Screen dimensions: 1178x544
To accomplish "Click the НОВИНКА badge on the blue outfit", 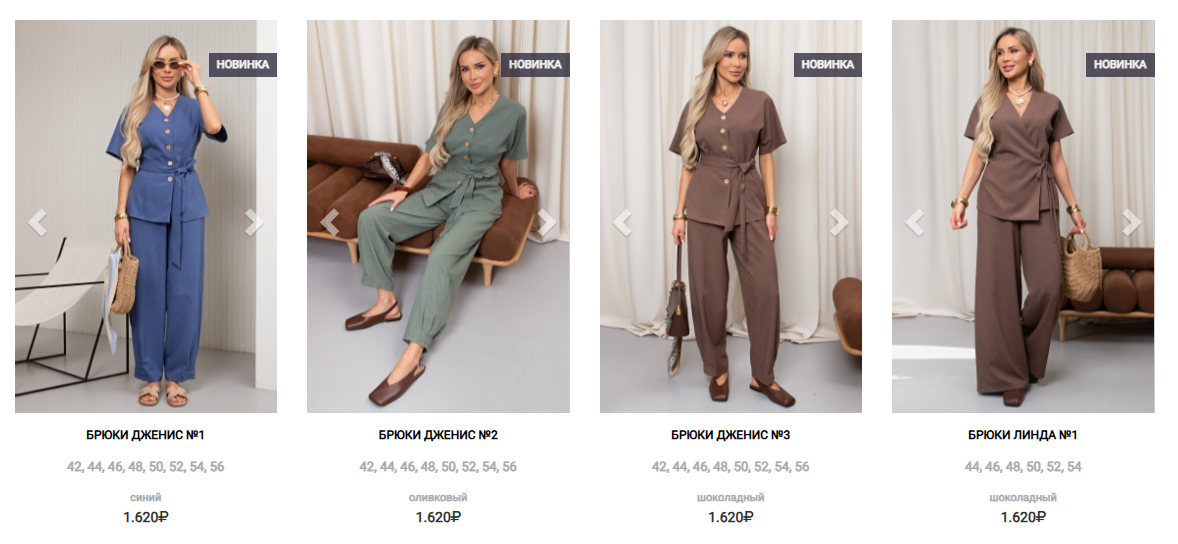I will tap(243, 65).
